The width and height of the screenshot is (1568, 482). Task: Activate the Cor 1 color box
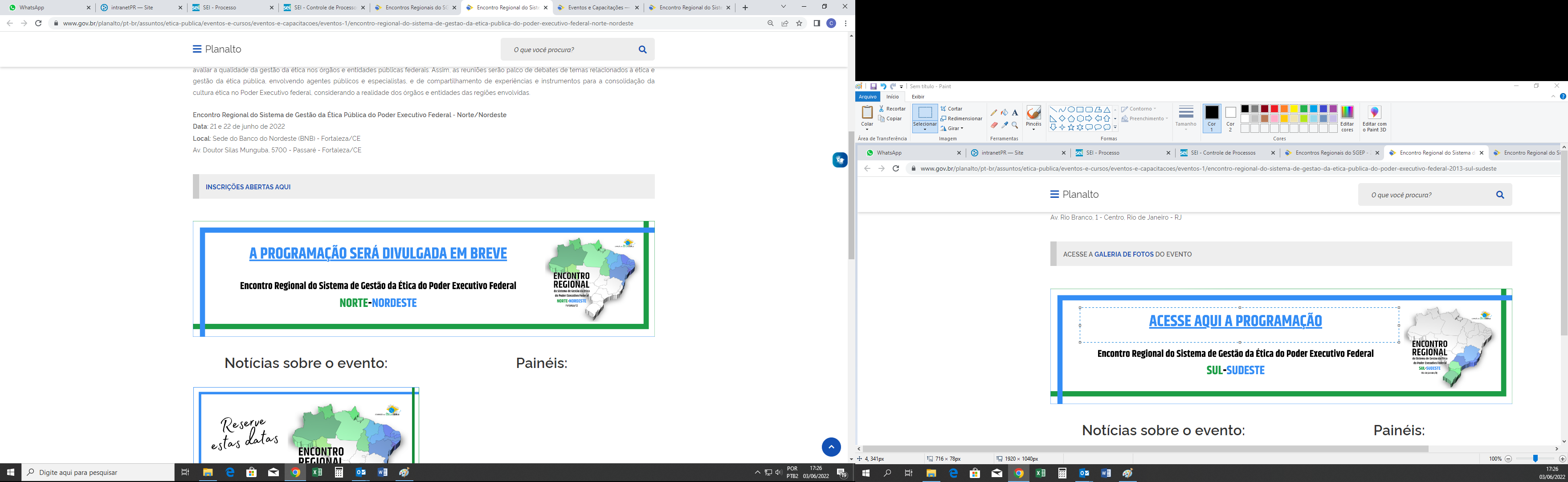(x=1211, y=118)
